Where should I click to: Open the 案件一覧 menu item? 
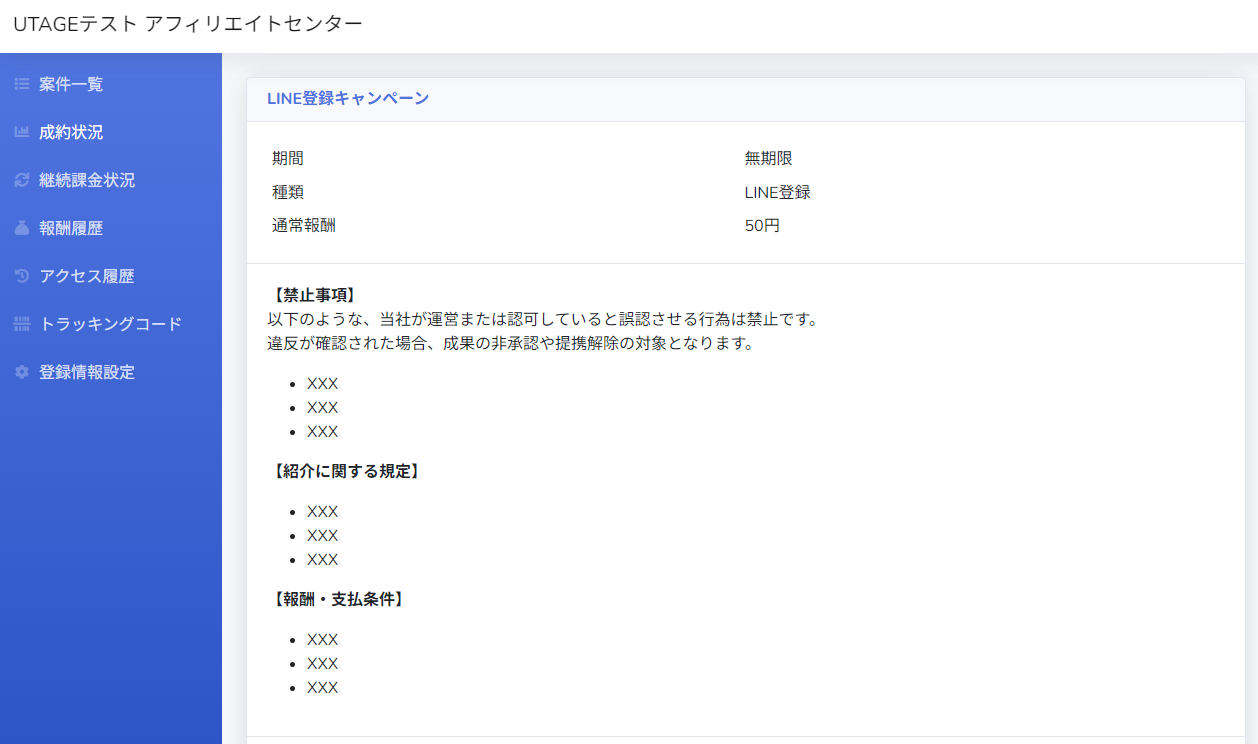[71, 84]
